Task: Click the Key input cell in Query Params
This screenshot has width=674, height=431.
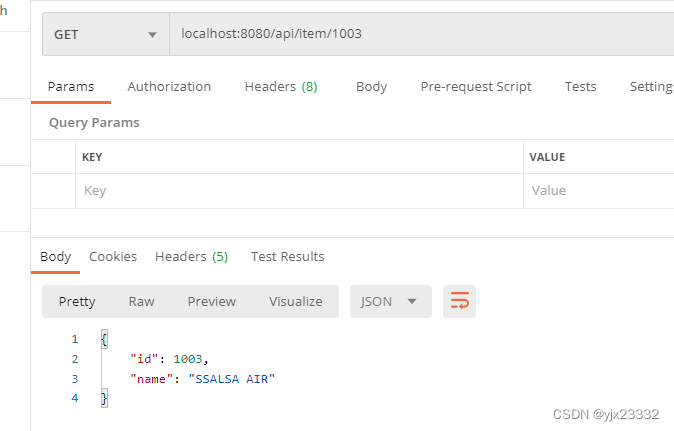Action: coord(299,191)
